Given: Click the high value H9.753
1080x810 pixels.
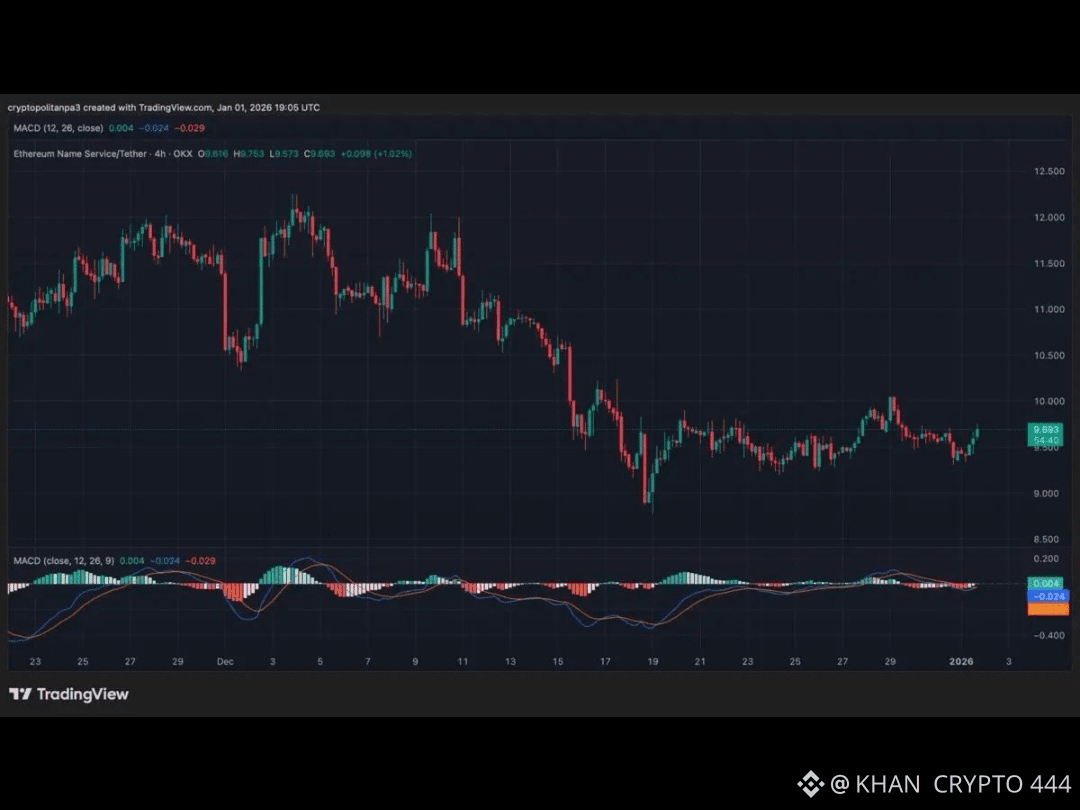Looking at the screenshot, I should pyautogui.click(x=249, y=154).
